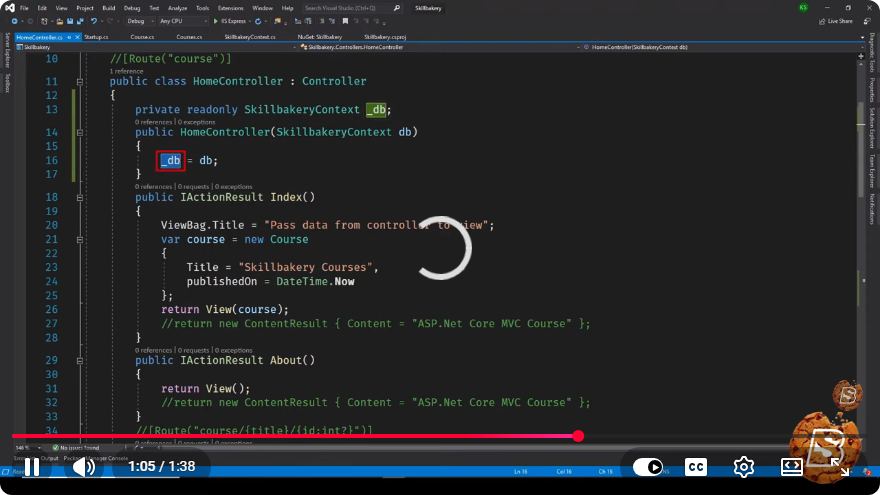Viewport: 880px width, 495px height.
Task: Toggle the autoplay switch
Action: pos(648,467)
